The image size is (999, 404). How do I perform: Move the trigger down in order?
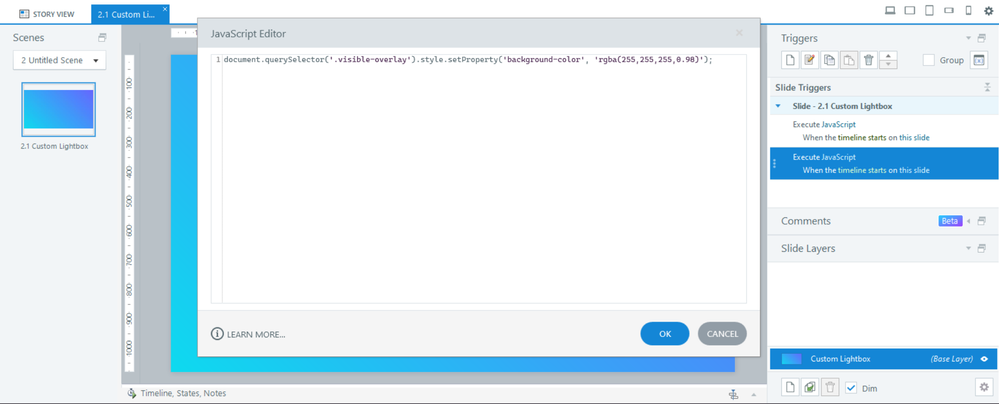coord(888,64)
